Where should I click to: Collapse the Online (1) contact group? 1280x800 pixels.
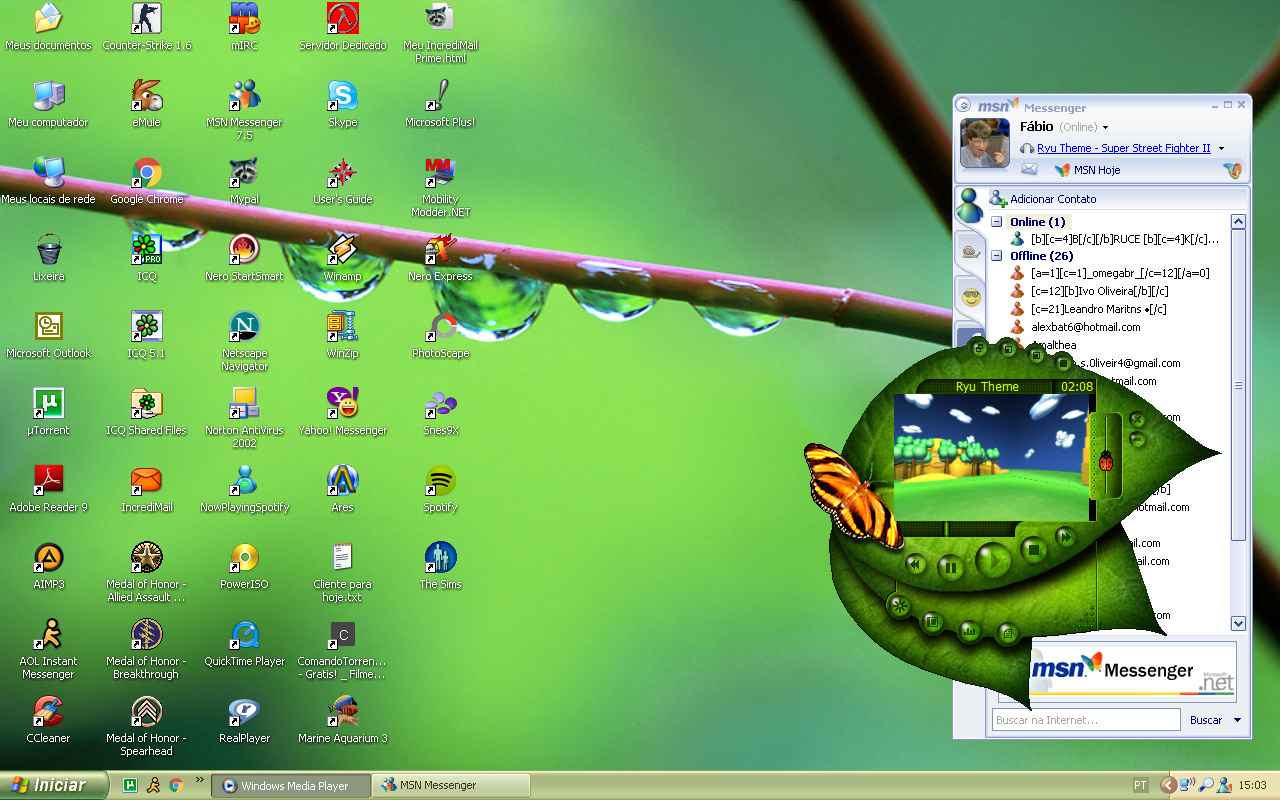996,222
